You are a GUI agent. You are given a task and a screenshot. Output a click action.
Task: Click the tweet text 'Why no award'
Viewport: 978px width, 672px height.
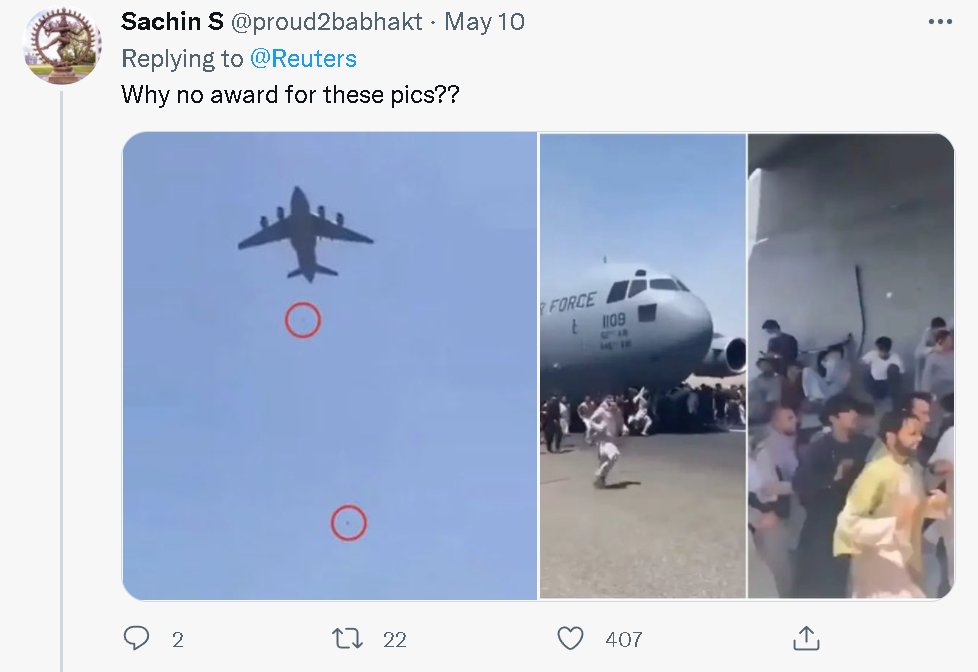click(291, 95)
